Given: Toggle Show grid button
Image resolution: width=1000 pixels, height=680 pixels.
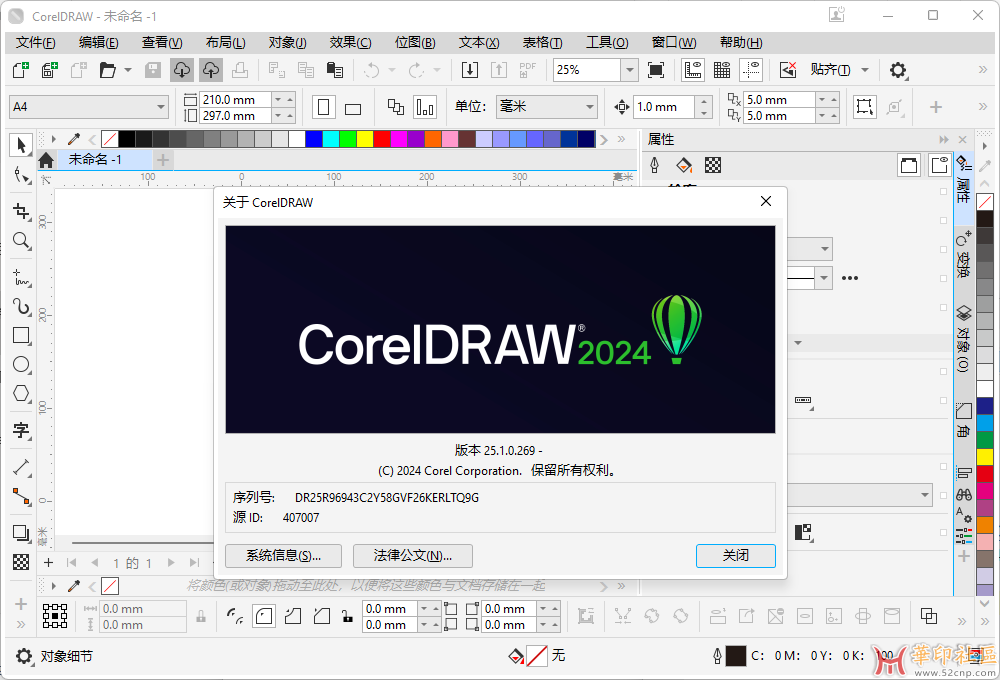Looking at the screenshot, I should pos(722,70).
